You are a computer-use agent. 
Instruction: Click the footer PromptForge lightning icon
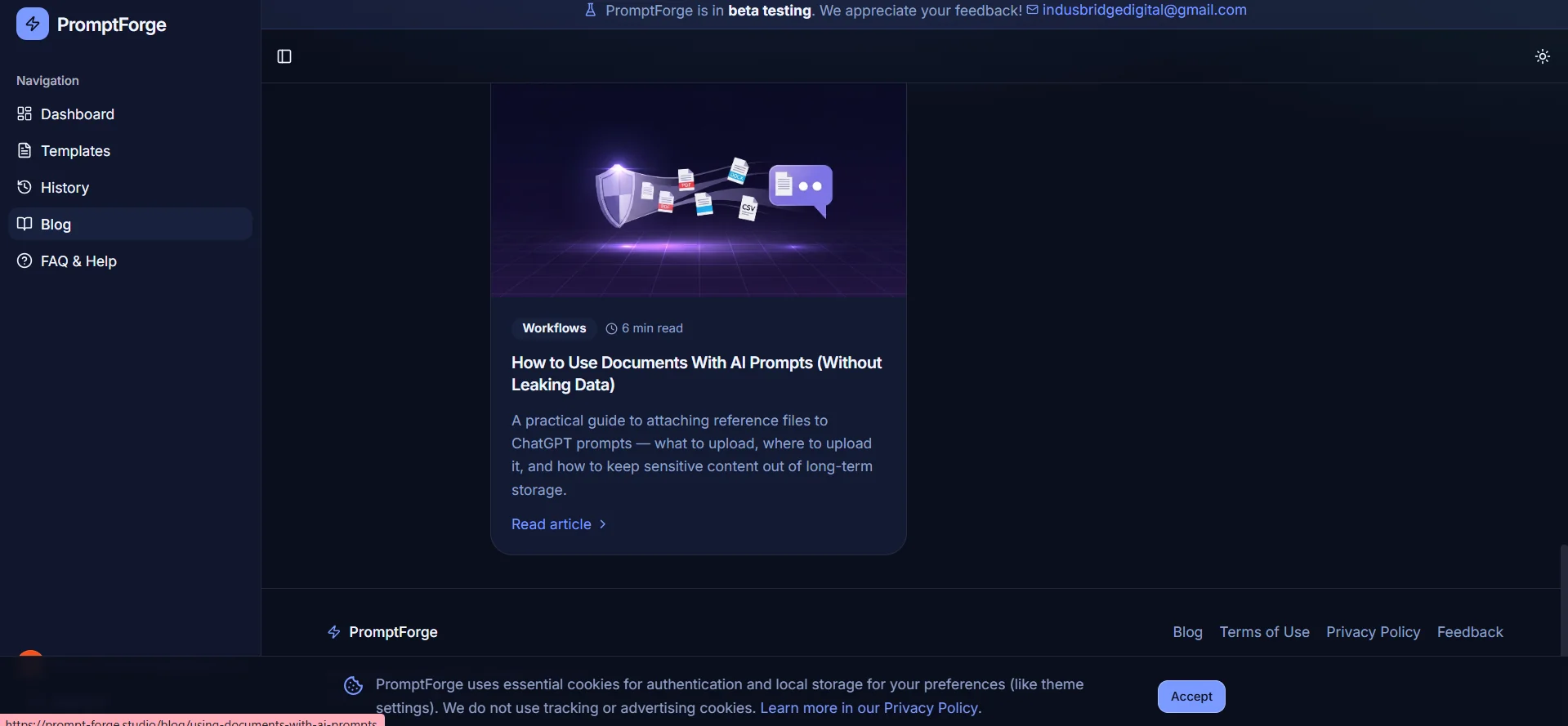click(333, 631)
